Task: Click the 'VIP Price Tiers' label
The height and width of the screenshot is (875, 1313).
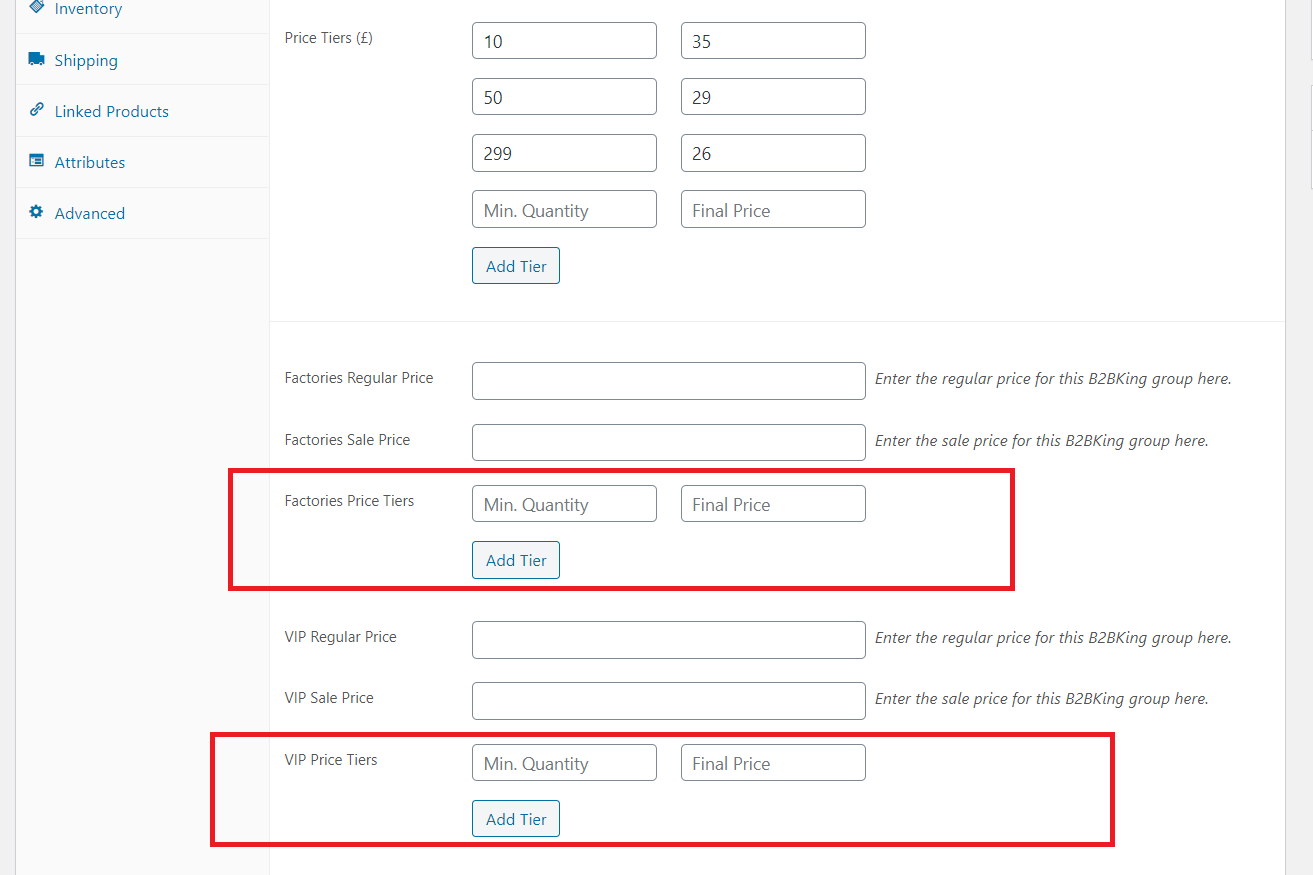Action: 331,760
